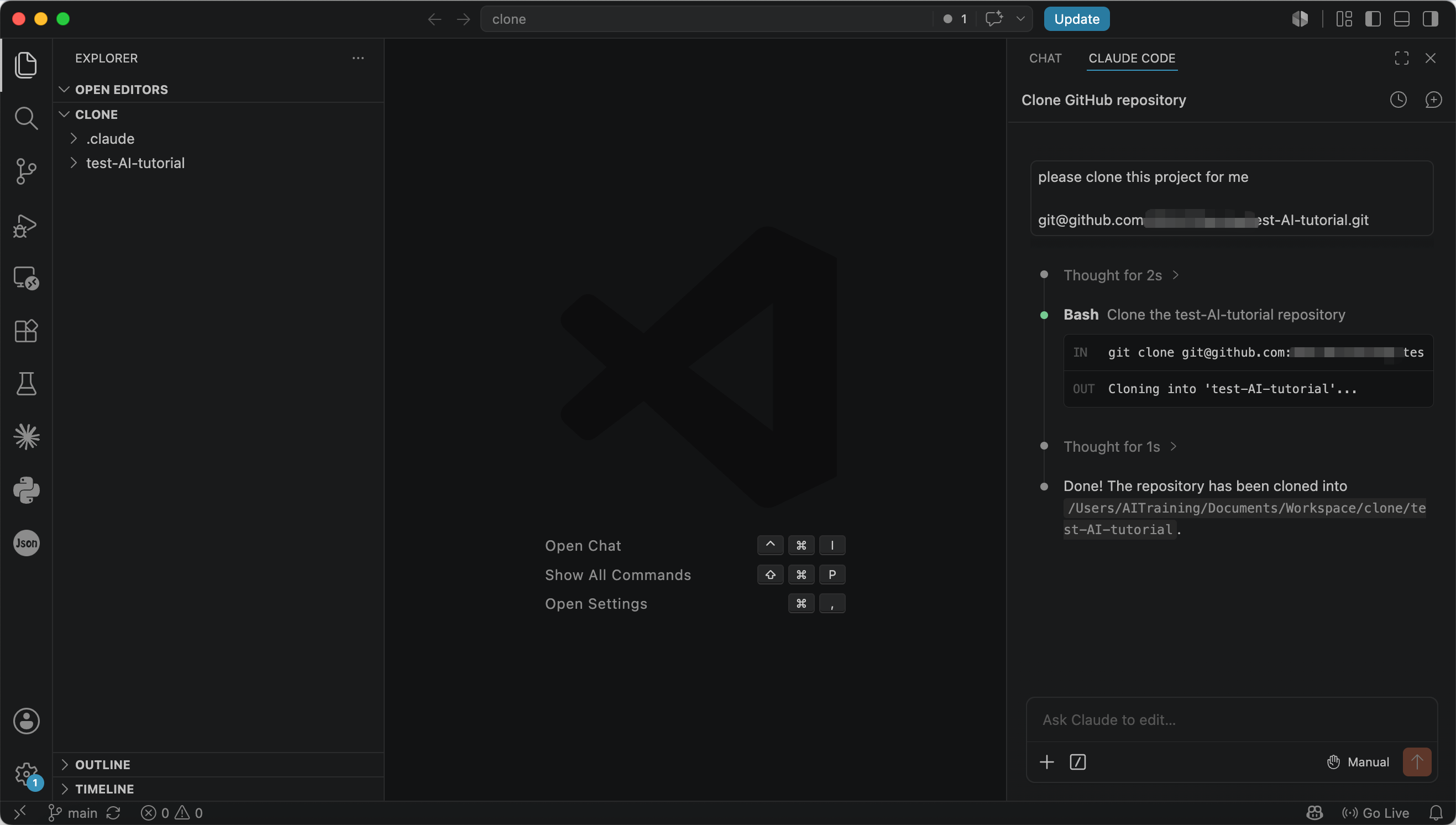Open the Testing flask view
Screen dimensions: 1456x825
coord(26,384)
